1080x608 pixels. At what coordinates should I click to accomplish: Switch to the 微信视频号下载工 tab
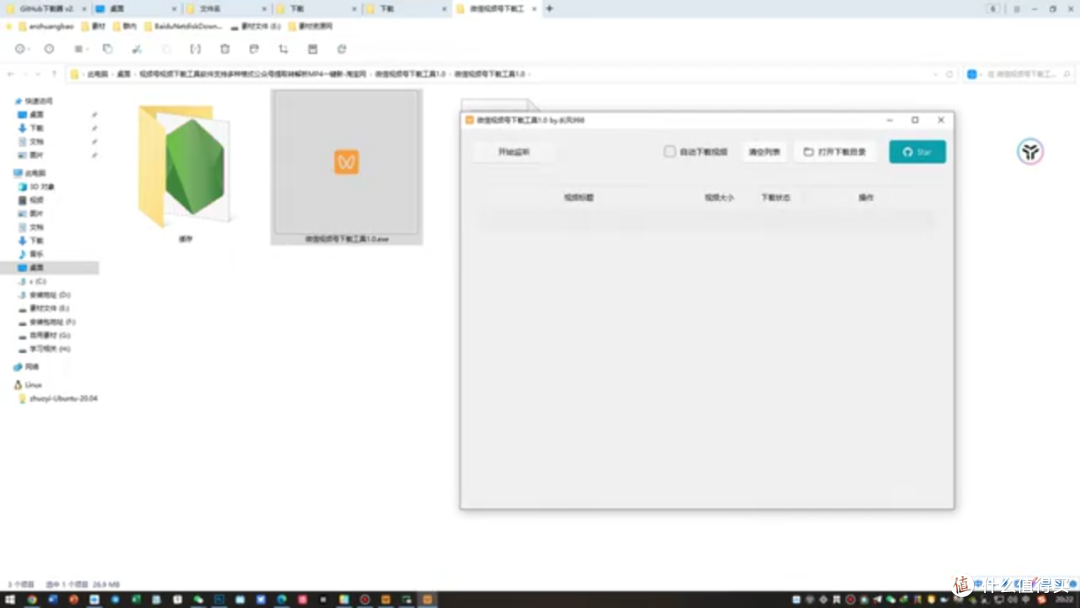pos(496,9)
